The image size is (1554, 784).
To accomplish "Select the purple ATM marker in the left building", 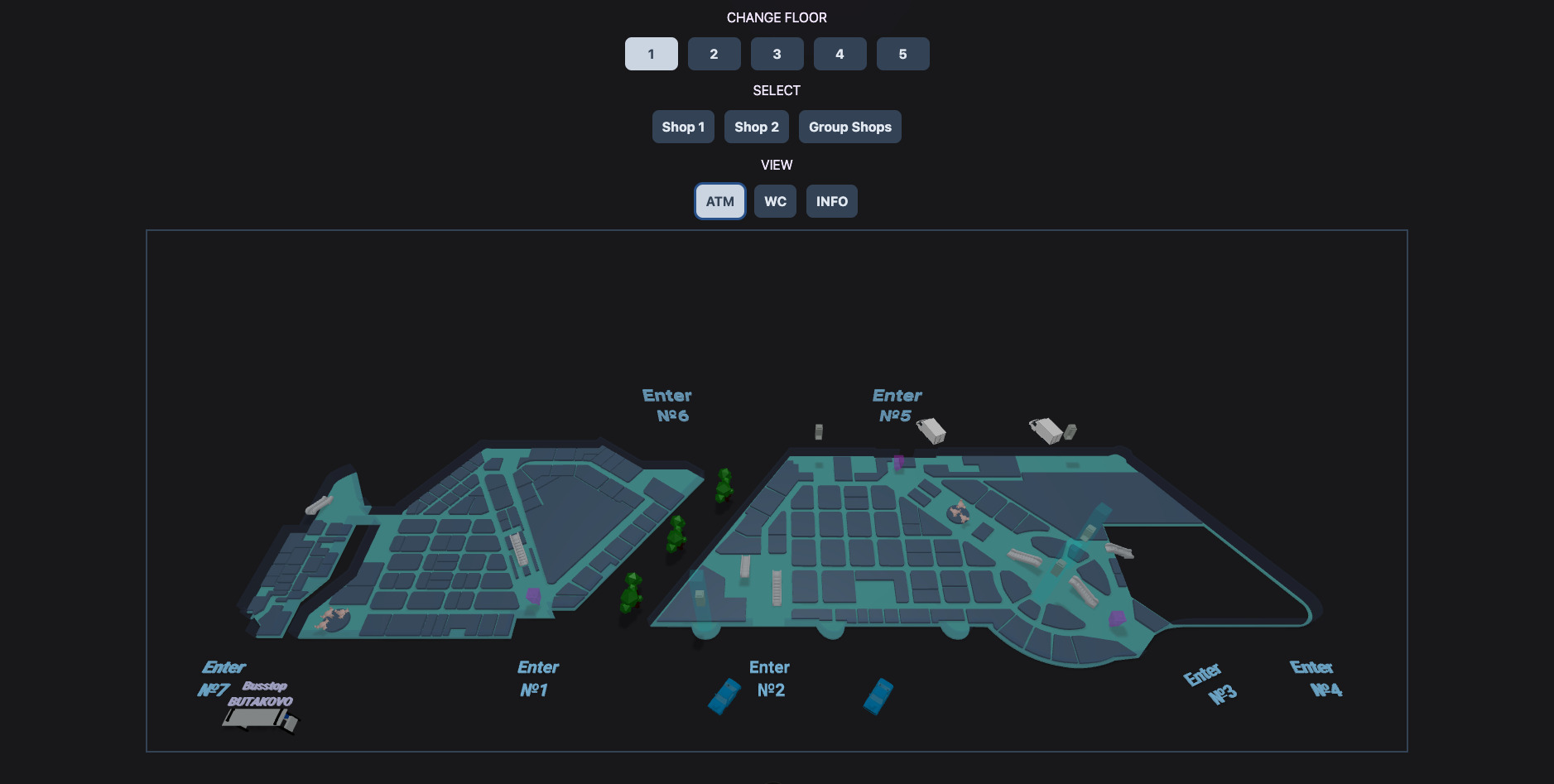I will coord(533,595).
